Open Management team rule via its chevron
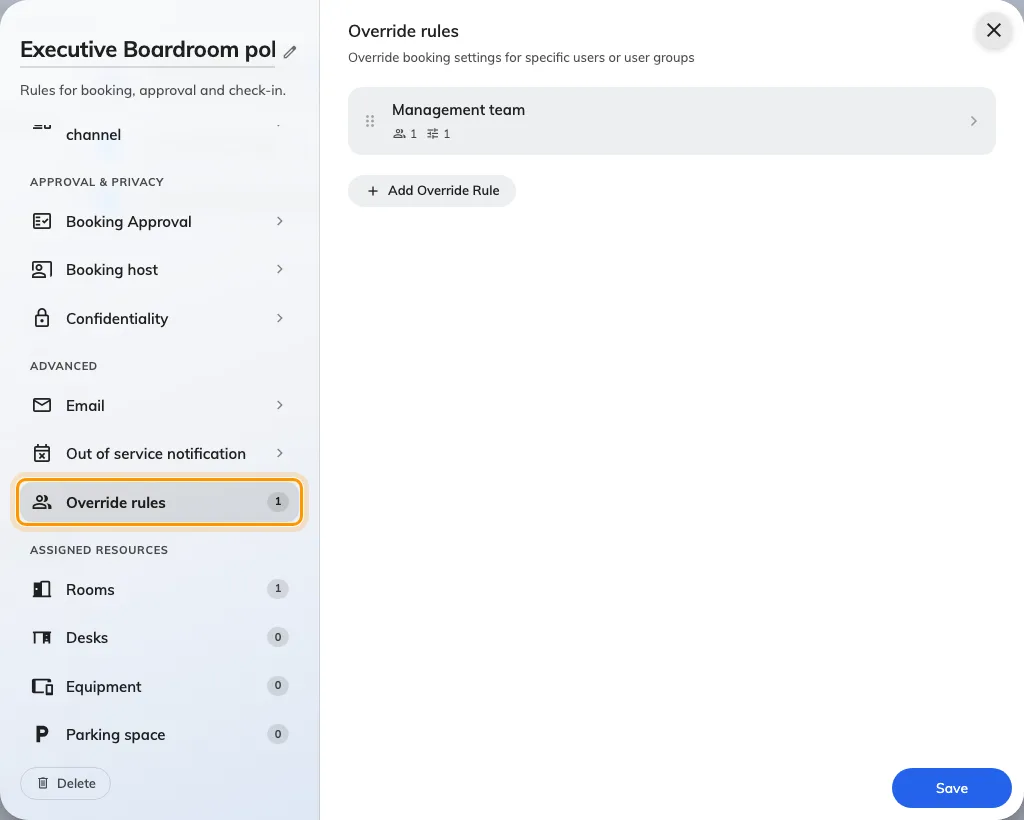Viewport: 1024px width, 820px height. 974,121
